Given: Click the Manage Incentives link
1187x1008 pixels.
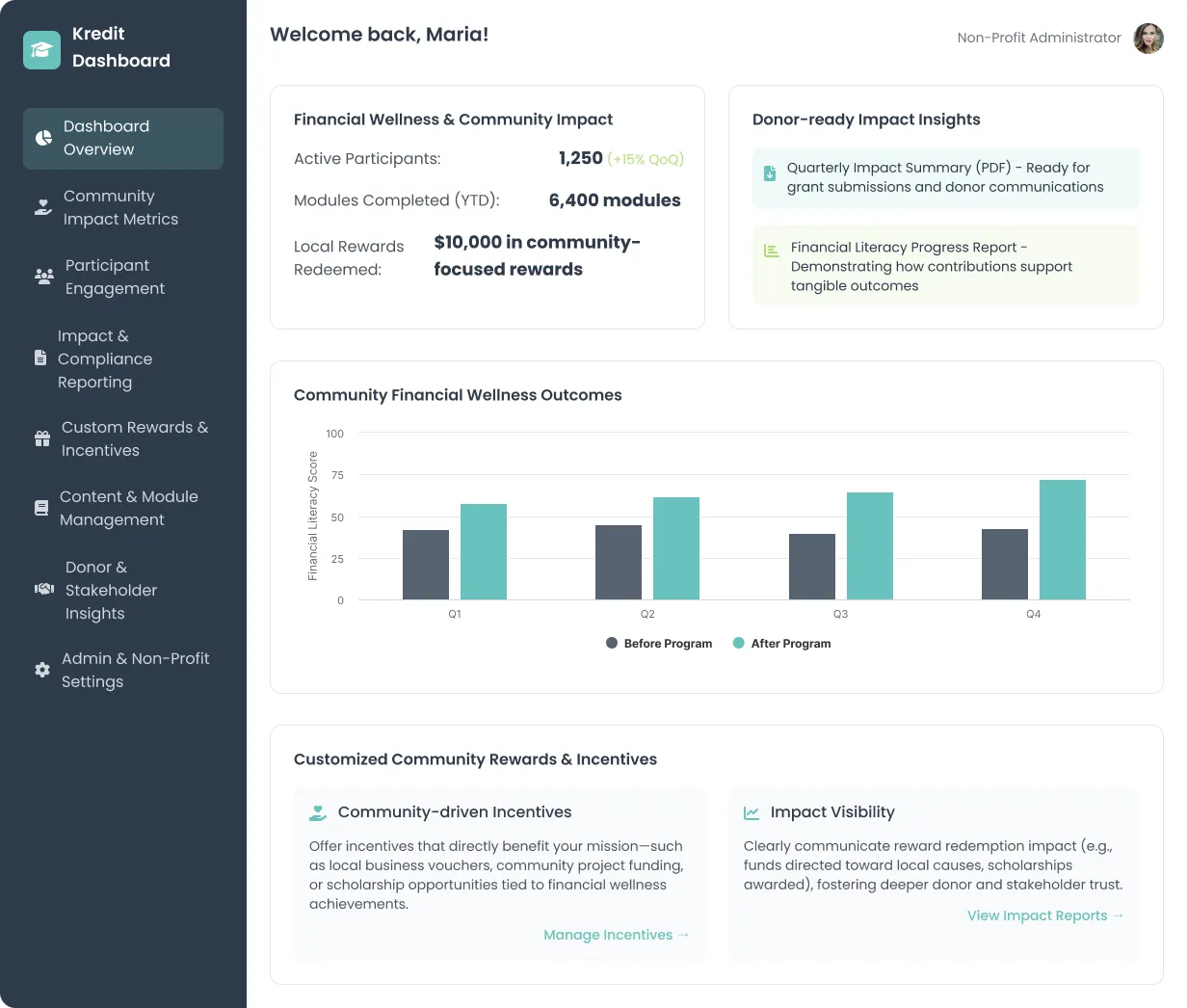Looking at the screenshot, I should pos(616,935).
